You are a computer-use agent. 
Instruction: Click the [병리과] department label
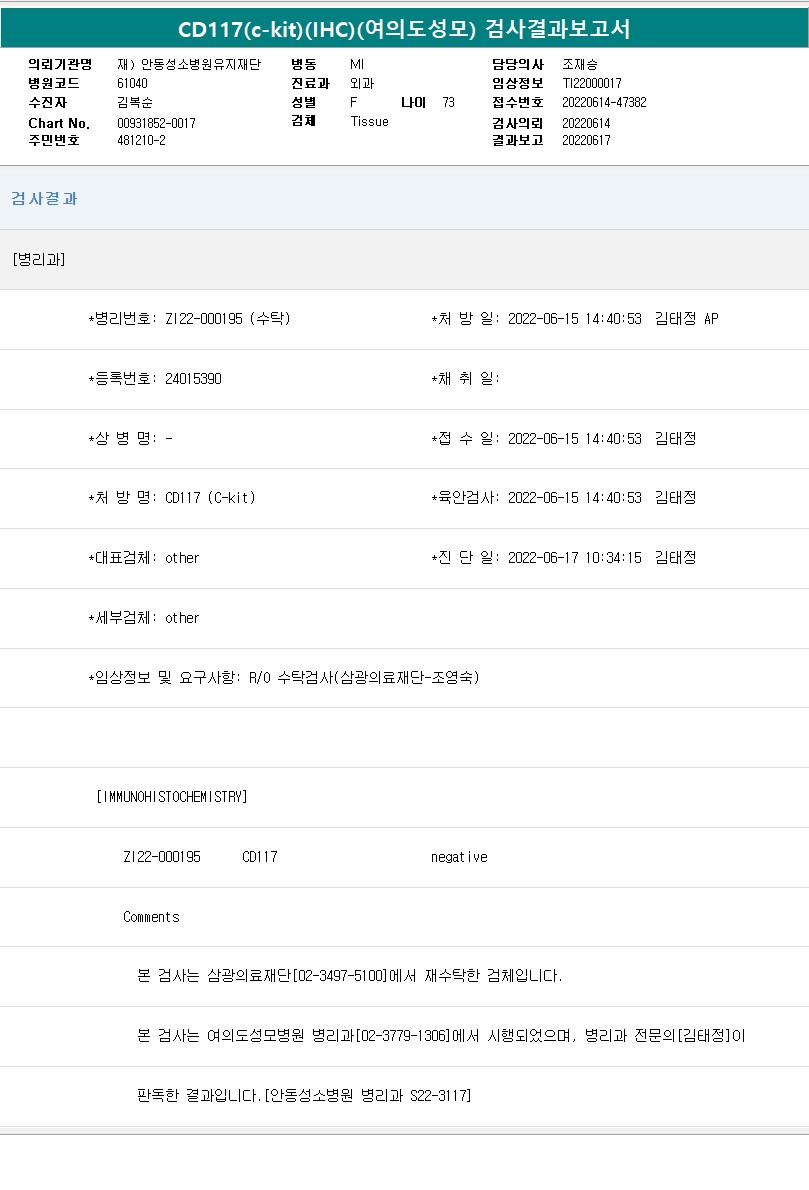pyautogui.click(x=39, y=260)
